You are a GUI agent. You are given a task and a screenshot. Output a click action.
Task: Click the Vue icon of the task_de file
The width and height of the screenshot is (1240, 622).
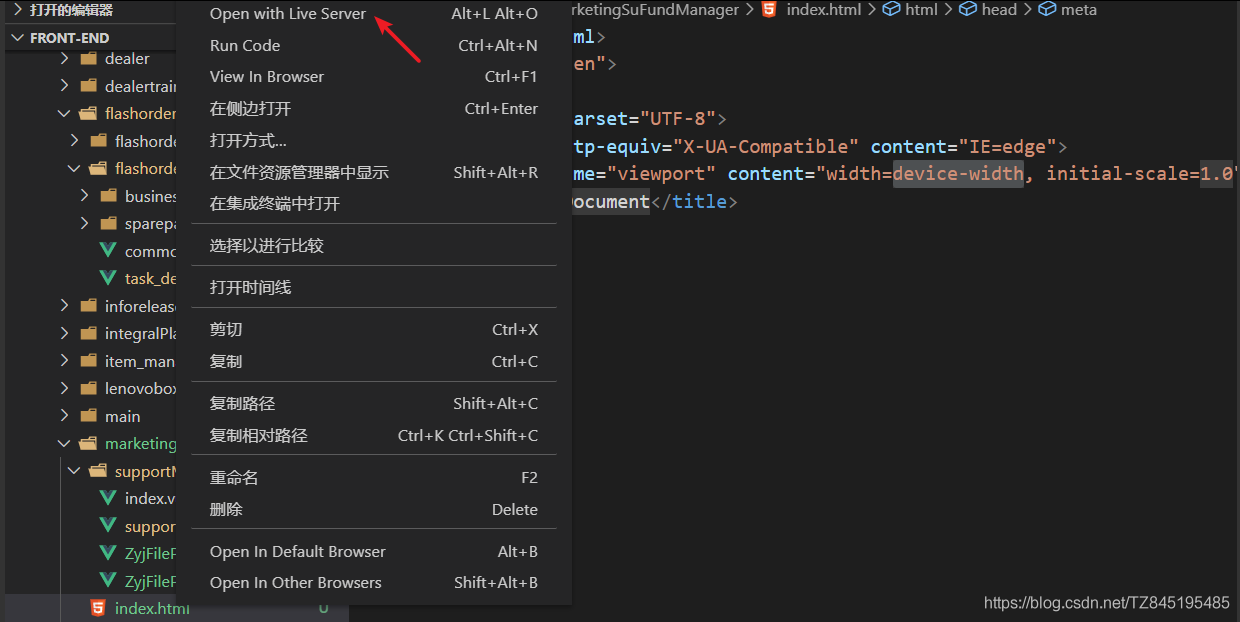108,278
